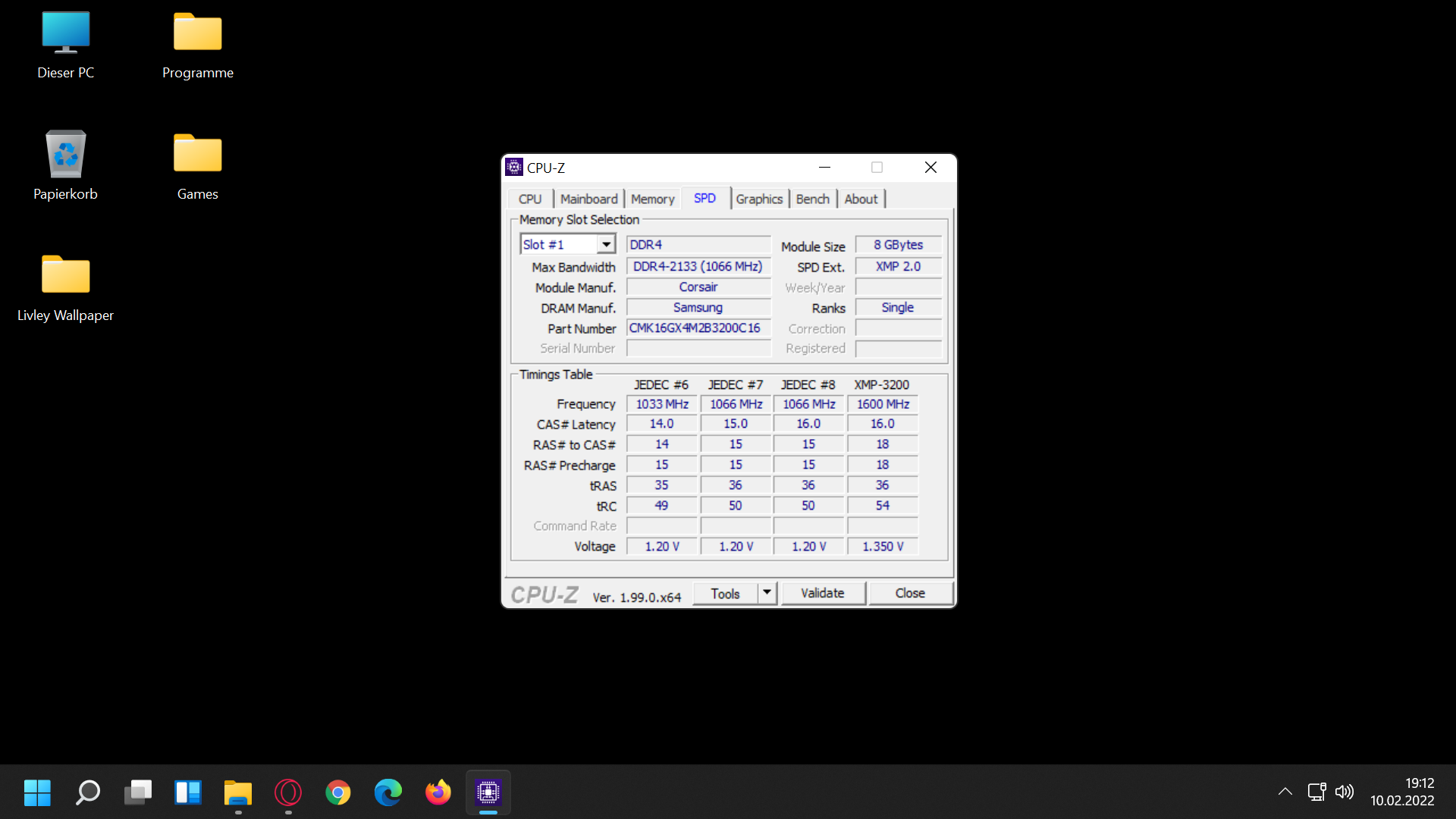The height and width of the screenshot is (819, 1456).
Task: Click the Part Number field CMK16GX4M2B3200C16
Action: (698, 328)
